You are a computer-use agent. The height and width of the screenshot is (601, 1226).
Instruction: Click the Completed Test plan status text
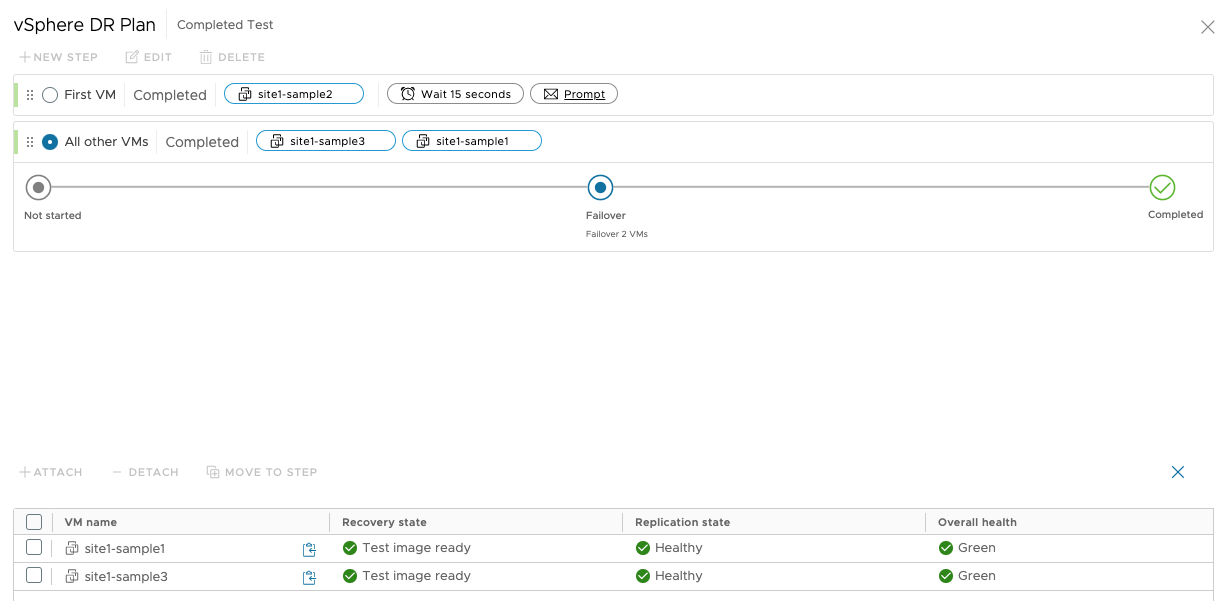(x=225, y=25)
